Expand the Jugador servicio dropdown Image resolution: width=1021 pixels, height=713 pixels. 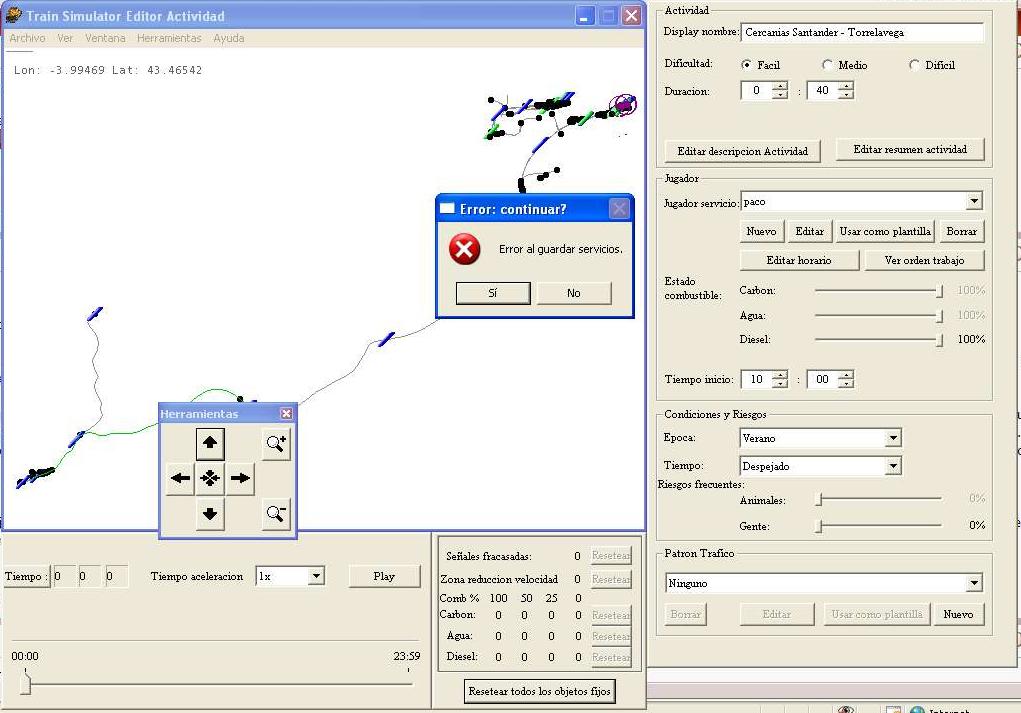point(974,202)
